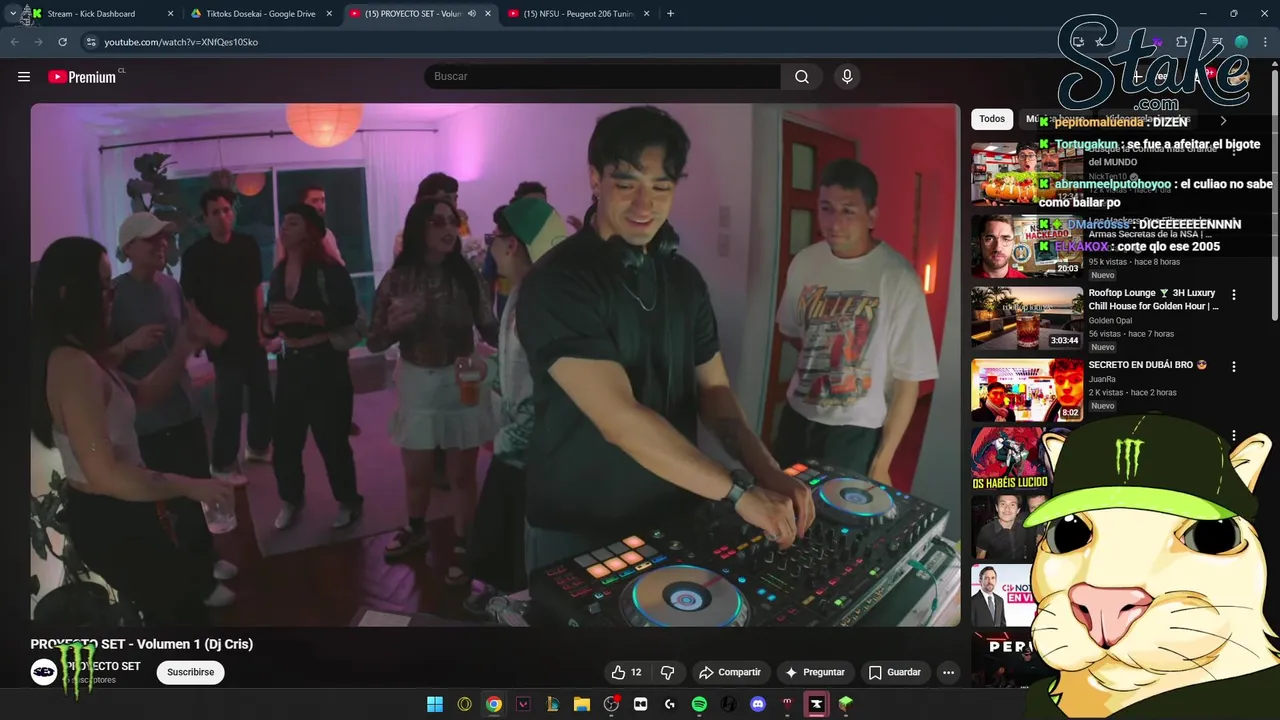Open SECRETO EN DUBÁI BRO title link
Viewport: 1280px width, 720px height.
[x=1148, y=365]
